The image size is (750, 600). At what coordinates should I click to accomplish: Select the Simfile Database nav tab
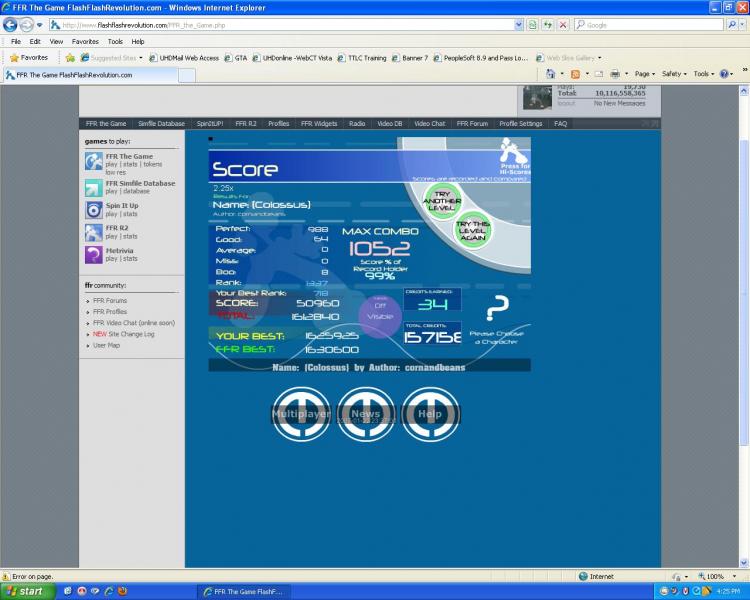(161, 123)
